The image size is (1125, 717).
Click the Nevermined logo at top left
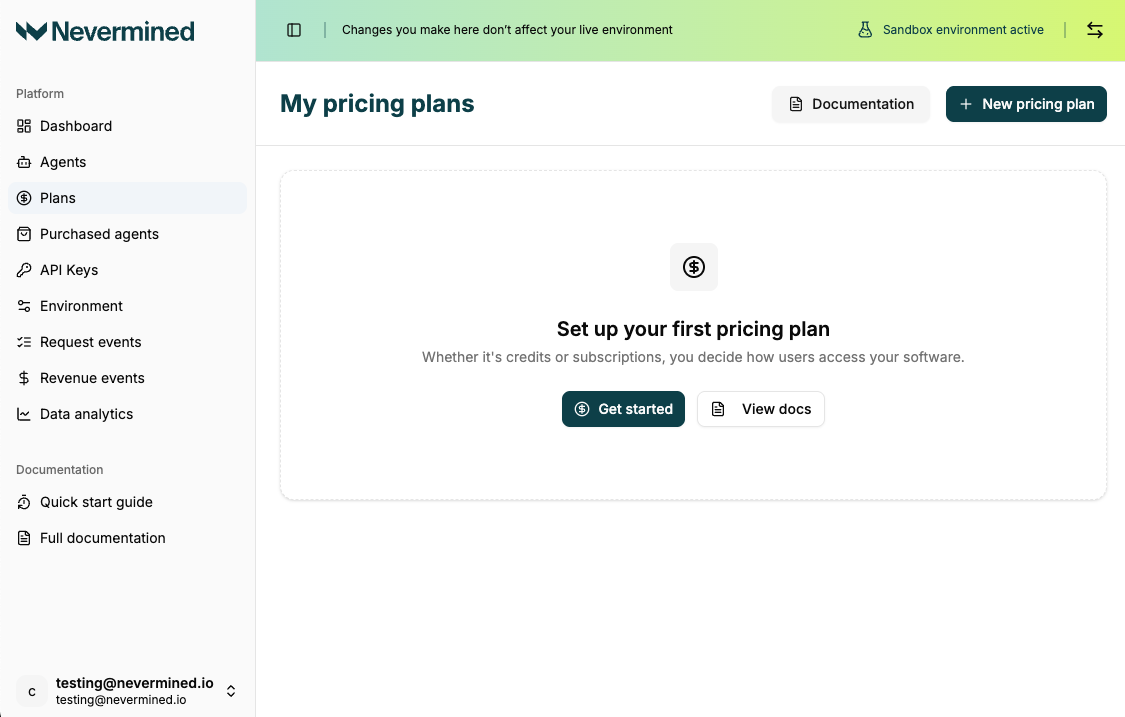coord(105,31)
